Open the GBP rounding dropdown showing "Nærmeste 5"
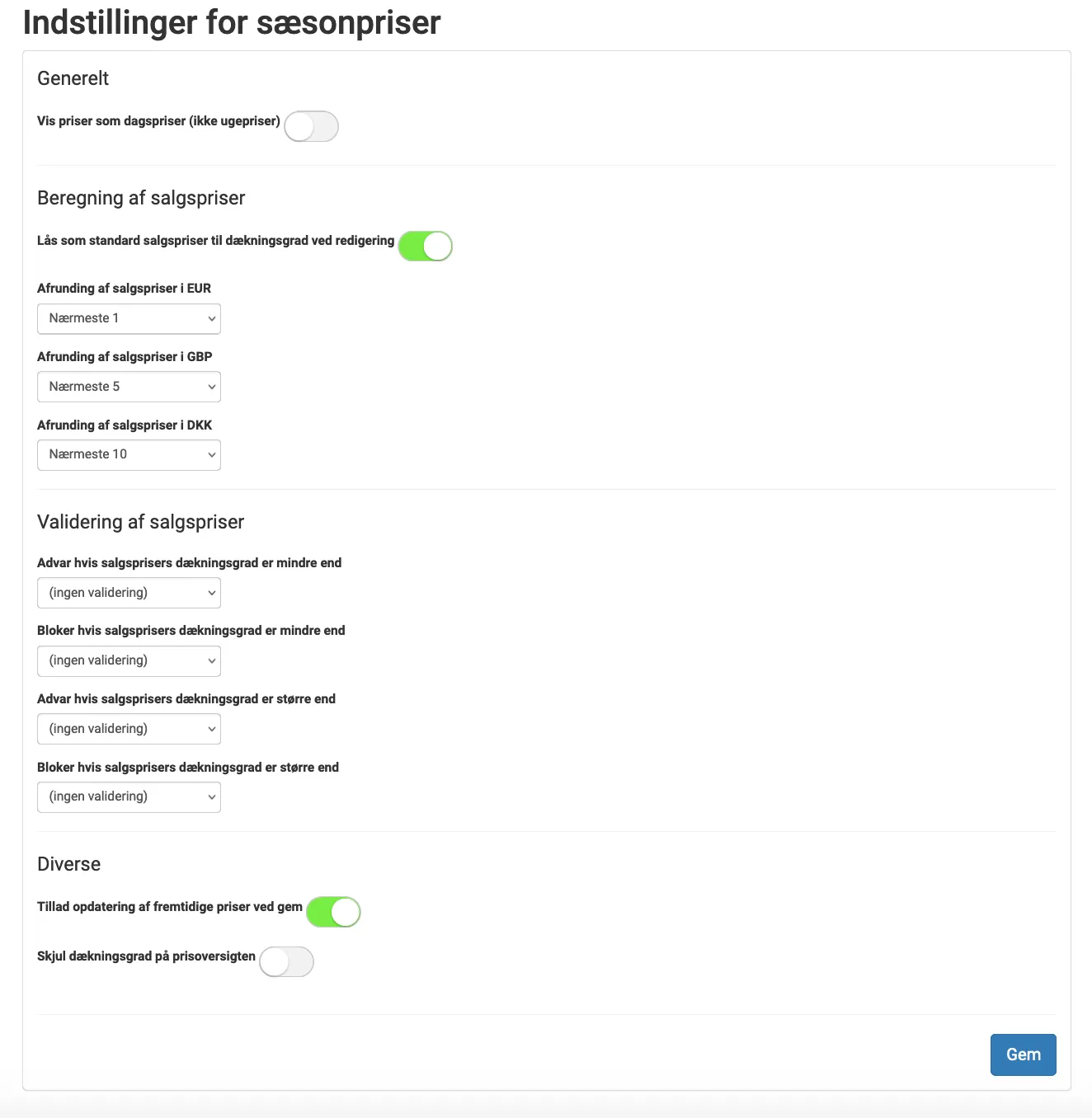Image resolution: width=1092 pixels, height=1118 pixels. [x=129, y=386]
